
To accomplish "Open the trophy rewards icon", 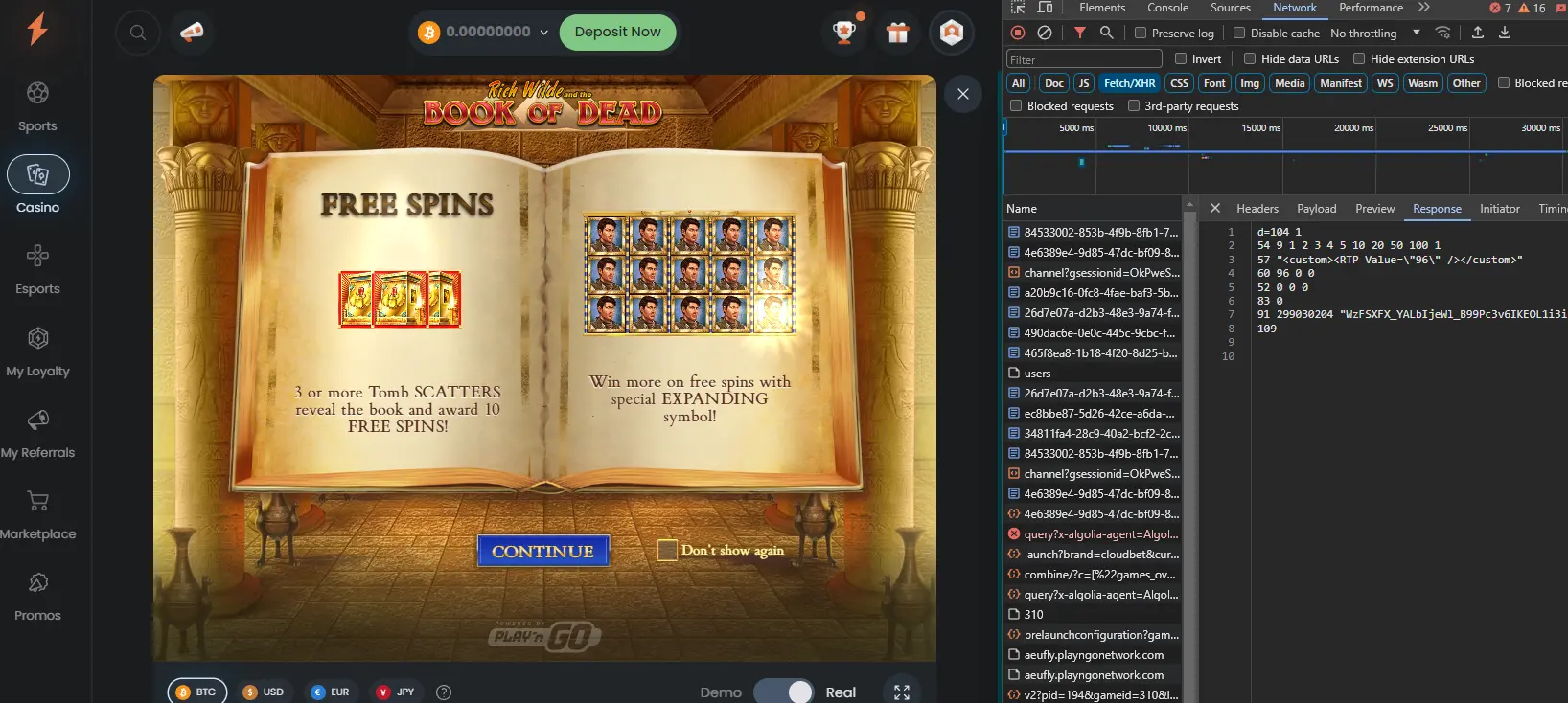I will click(844, 33).
